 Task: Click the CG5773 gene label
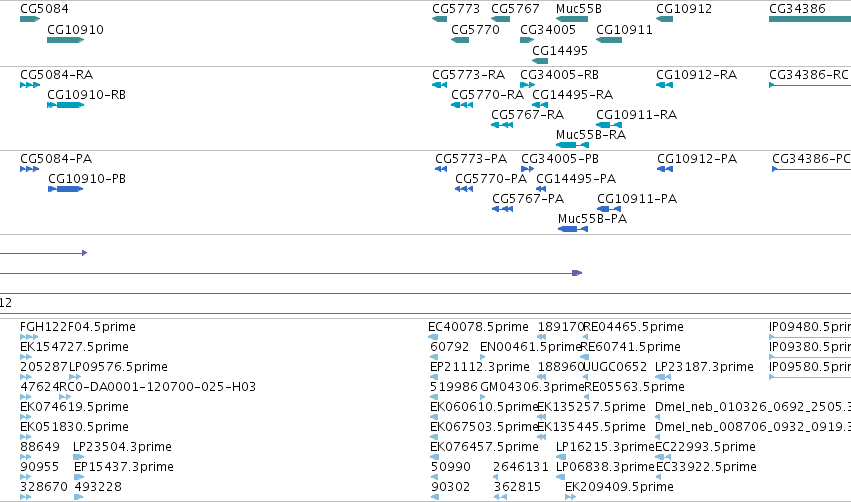pyautogui.click(x=456, y=9)
